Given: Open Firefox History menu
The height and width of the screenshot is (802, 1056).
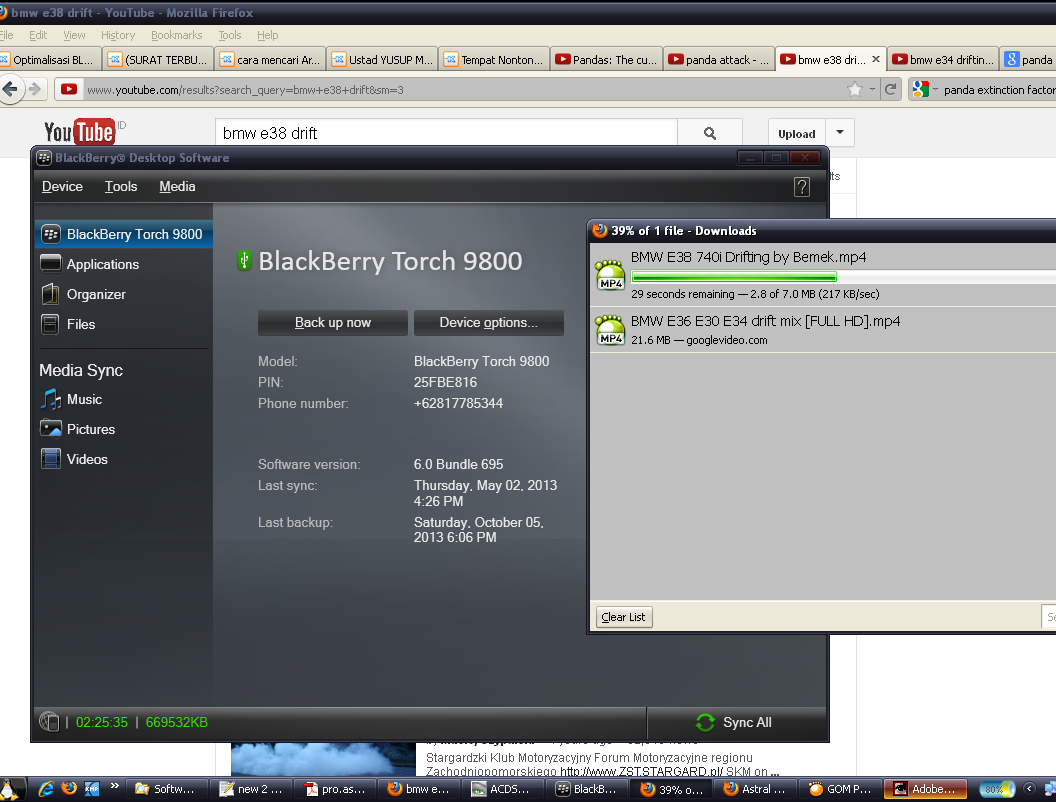Looking at the screenshot, I should pyautogui.click(x=118, y=35).
